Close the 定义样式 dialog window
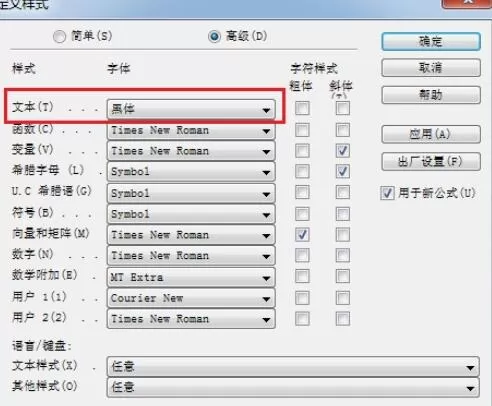 click(467, 3)
